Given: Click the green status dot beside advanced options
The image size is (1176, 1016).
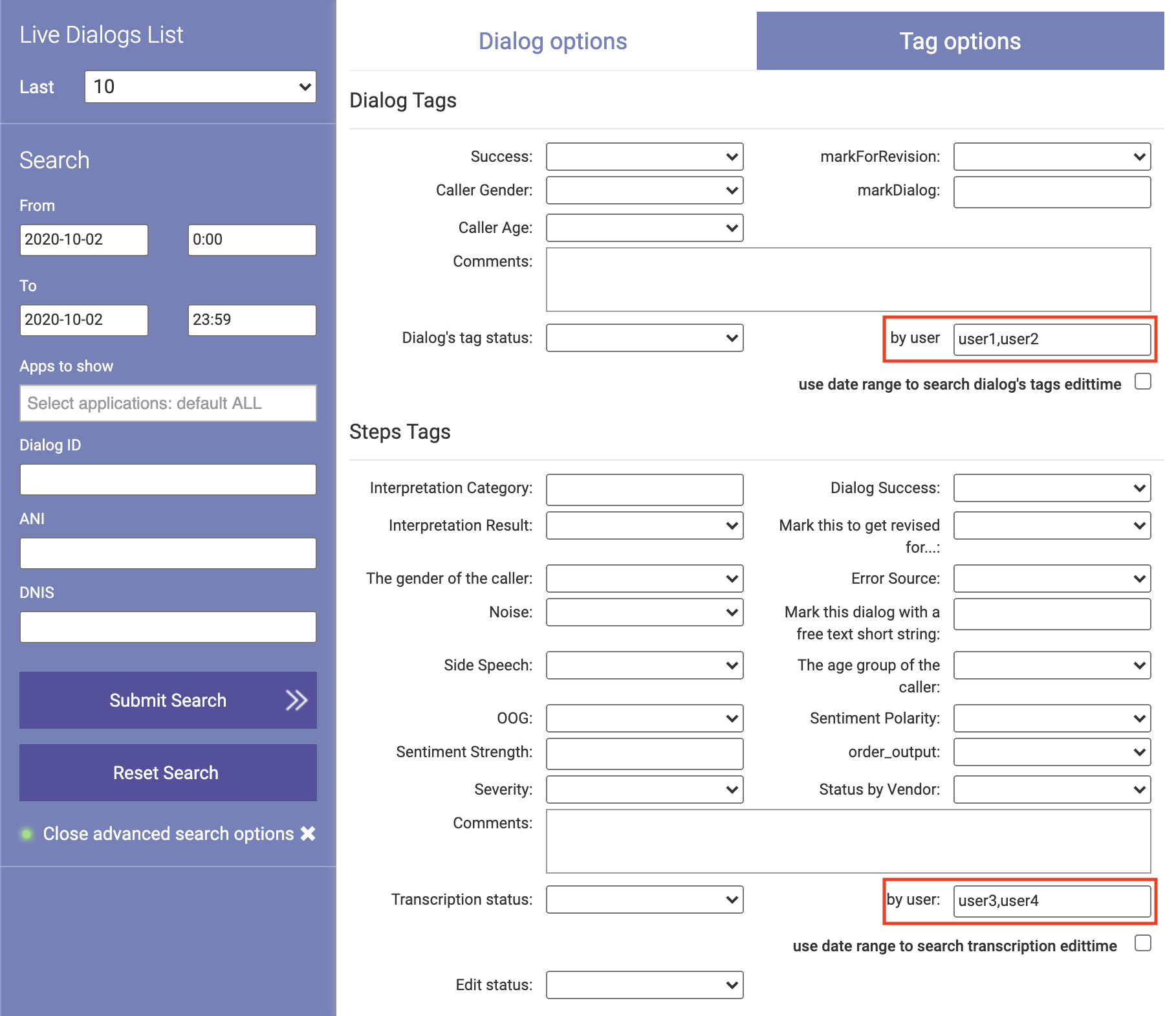Looking at the screenshot, I should pos(27,834).
